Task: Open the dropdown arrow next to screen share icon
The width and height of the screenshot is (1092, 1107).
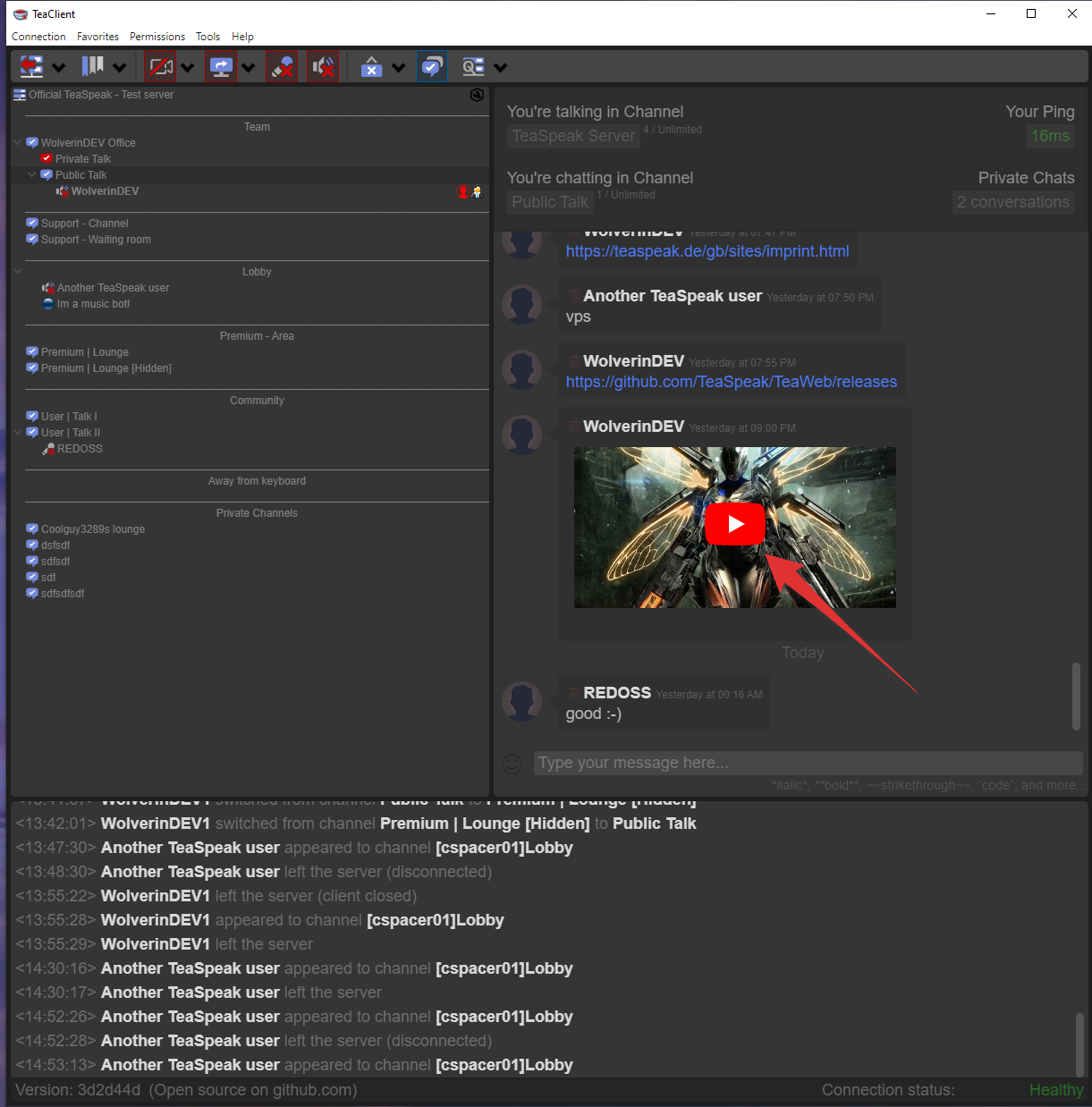Action: [249, 68]
